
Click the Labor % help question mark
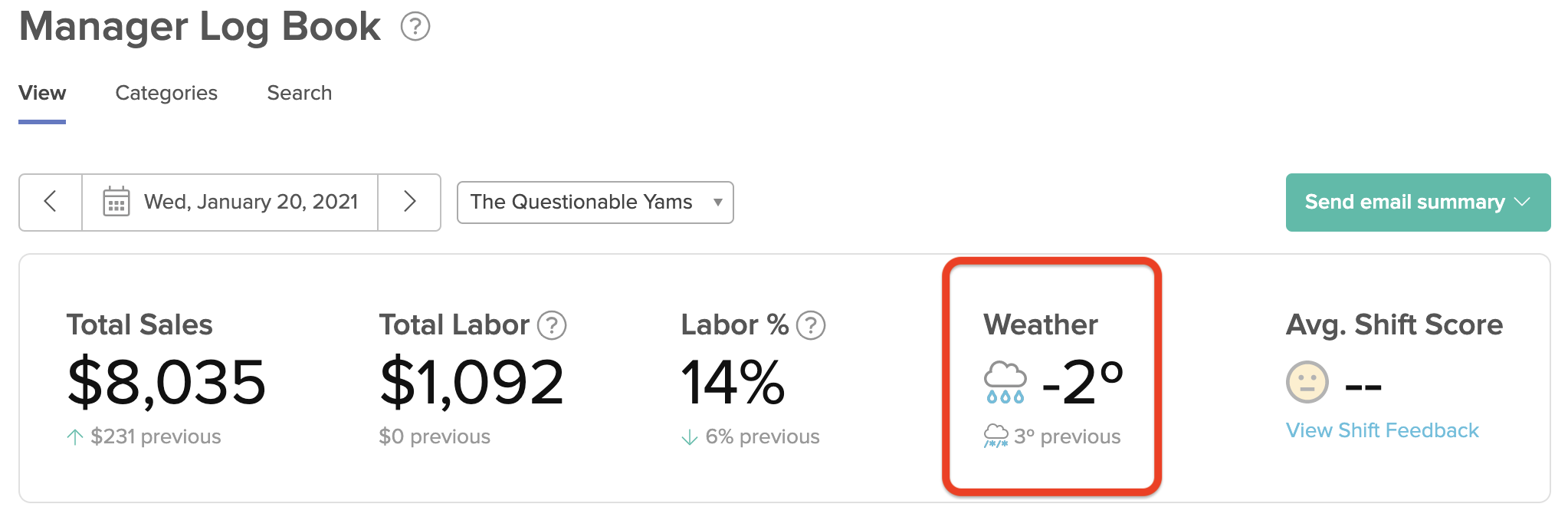pyautogui.click(x=811, y=325)
